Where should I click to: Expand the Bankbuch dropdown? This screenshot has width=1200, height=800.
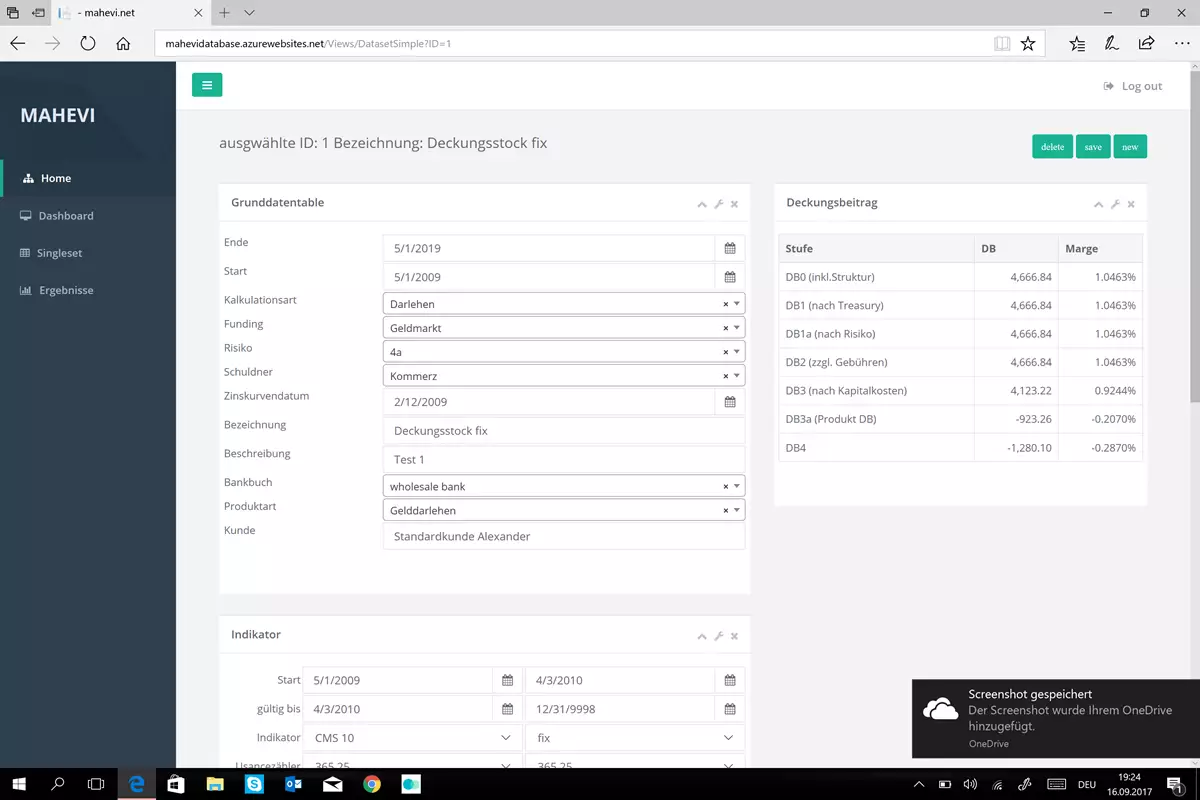coord(564,486)
